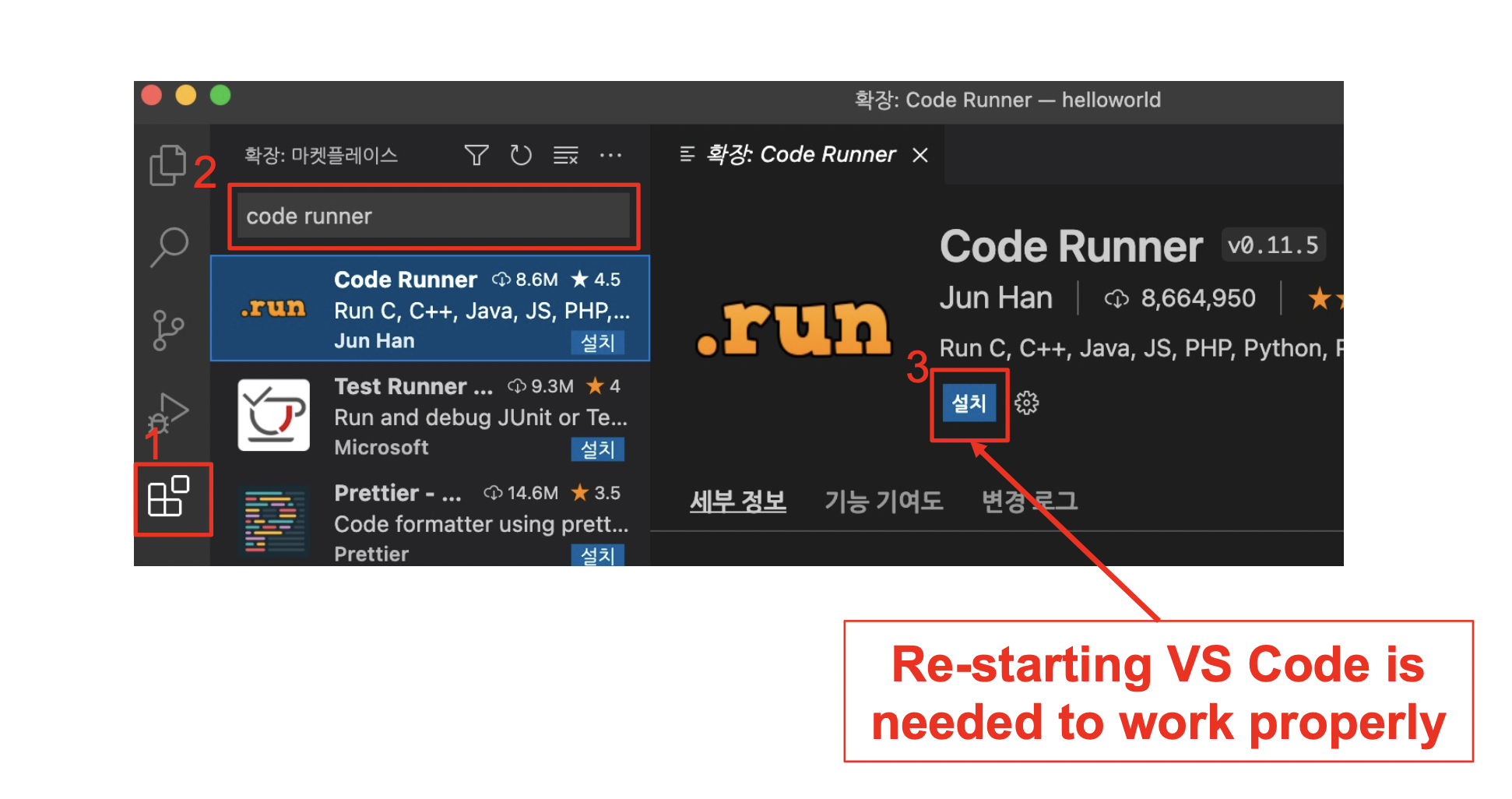Click the Prettier extension logo
Viewport: 1512px width, 799px height.
coord(273,521)
